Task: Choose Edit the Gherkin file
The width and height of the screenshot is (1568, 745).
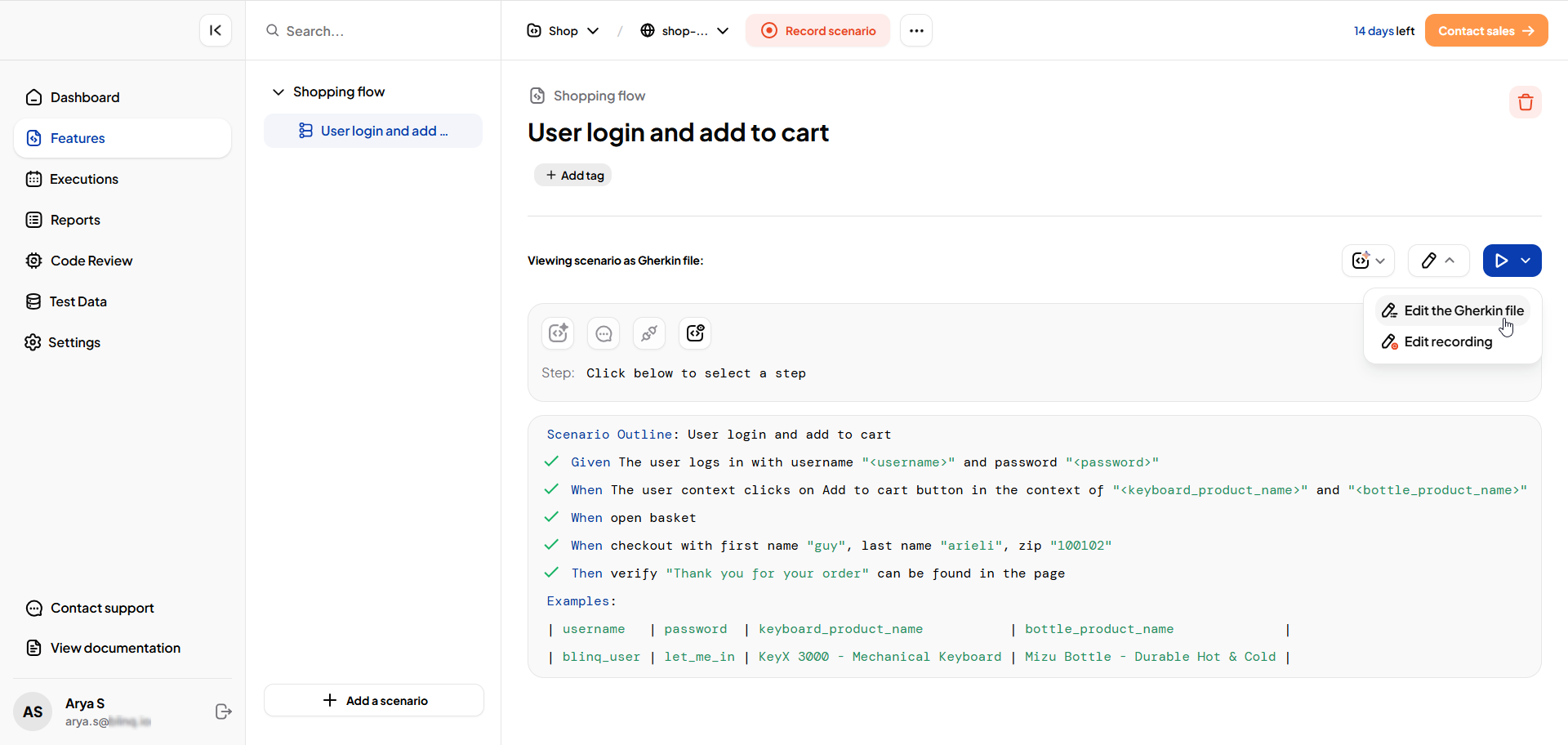Action: pyautogui.click(x=1453, y=310)
